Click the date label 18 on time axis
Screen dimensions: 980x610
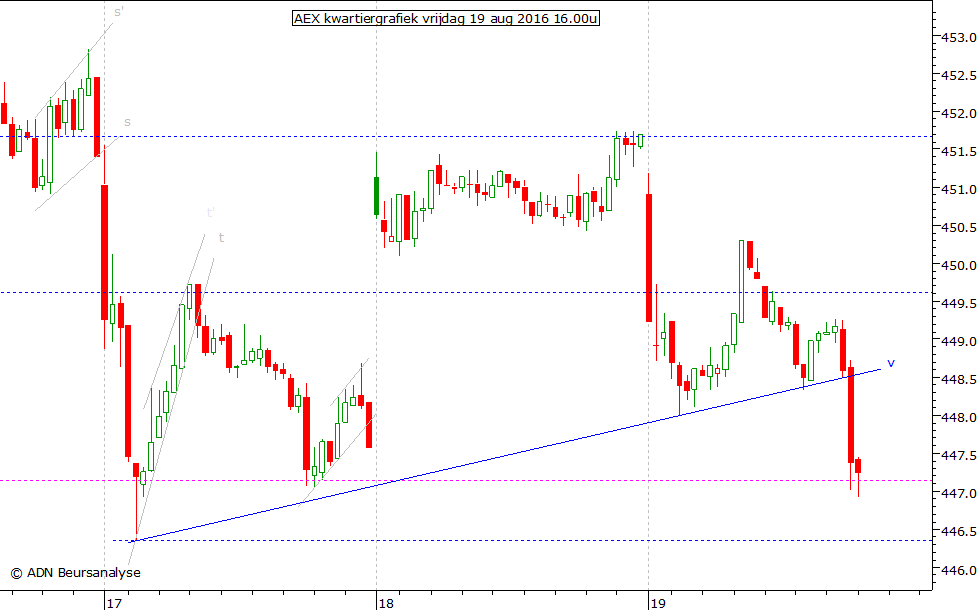tap(386, 603)
